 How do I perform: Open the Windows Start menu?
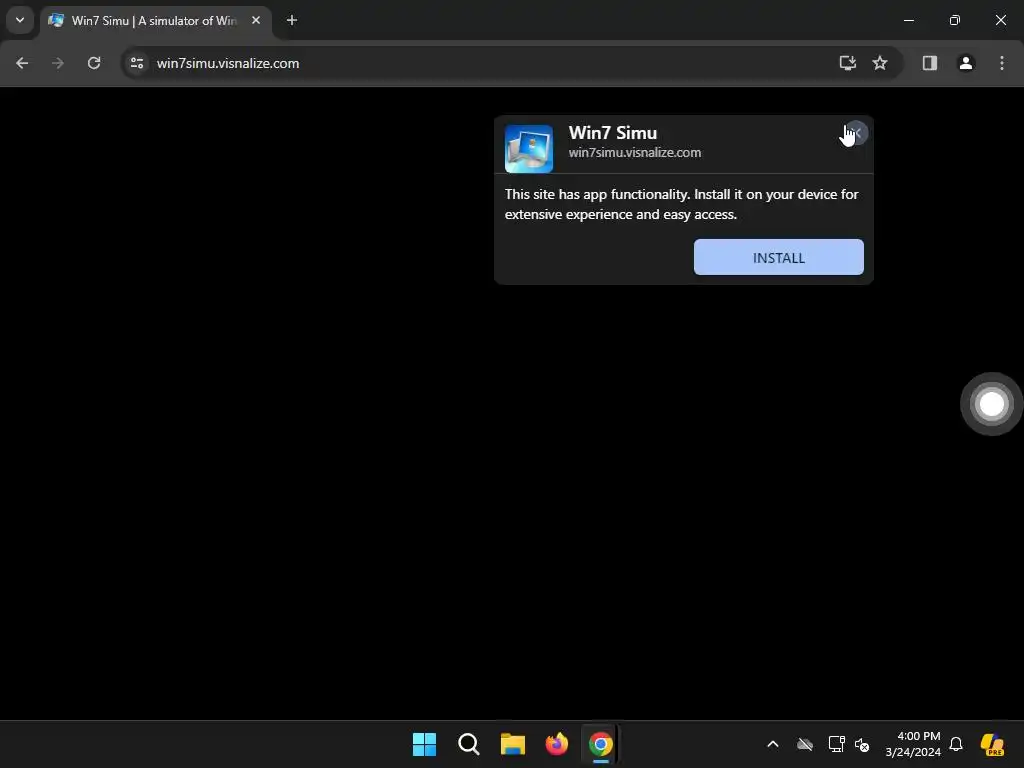coord(424,744)
